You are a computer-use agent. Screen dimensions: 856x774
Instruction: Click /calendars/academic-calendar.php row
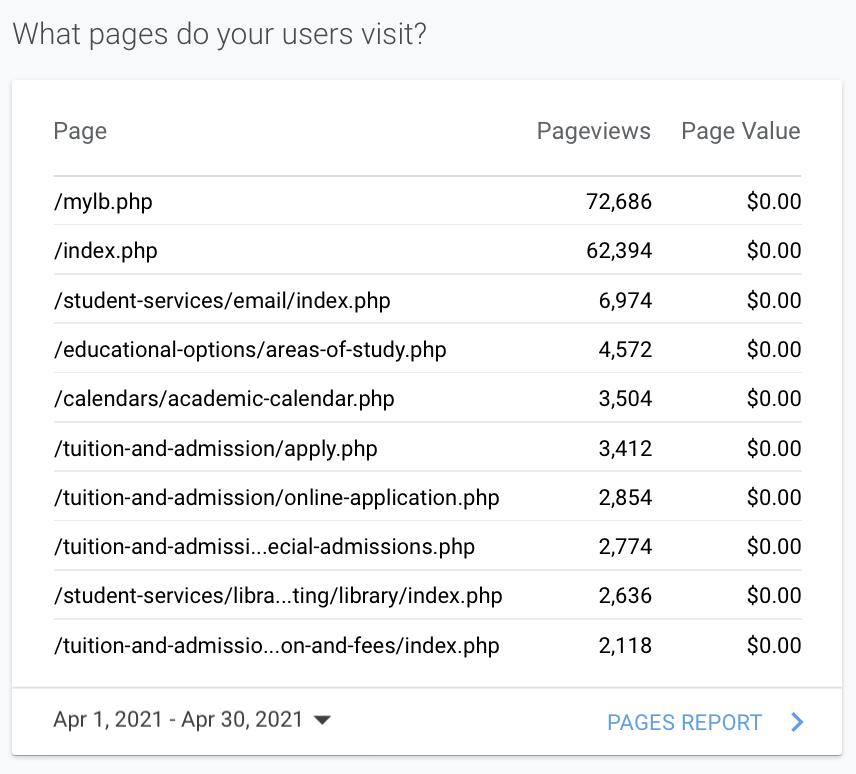[x=427, y=398]
